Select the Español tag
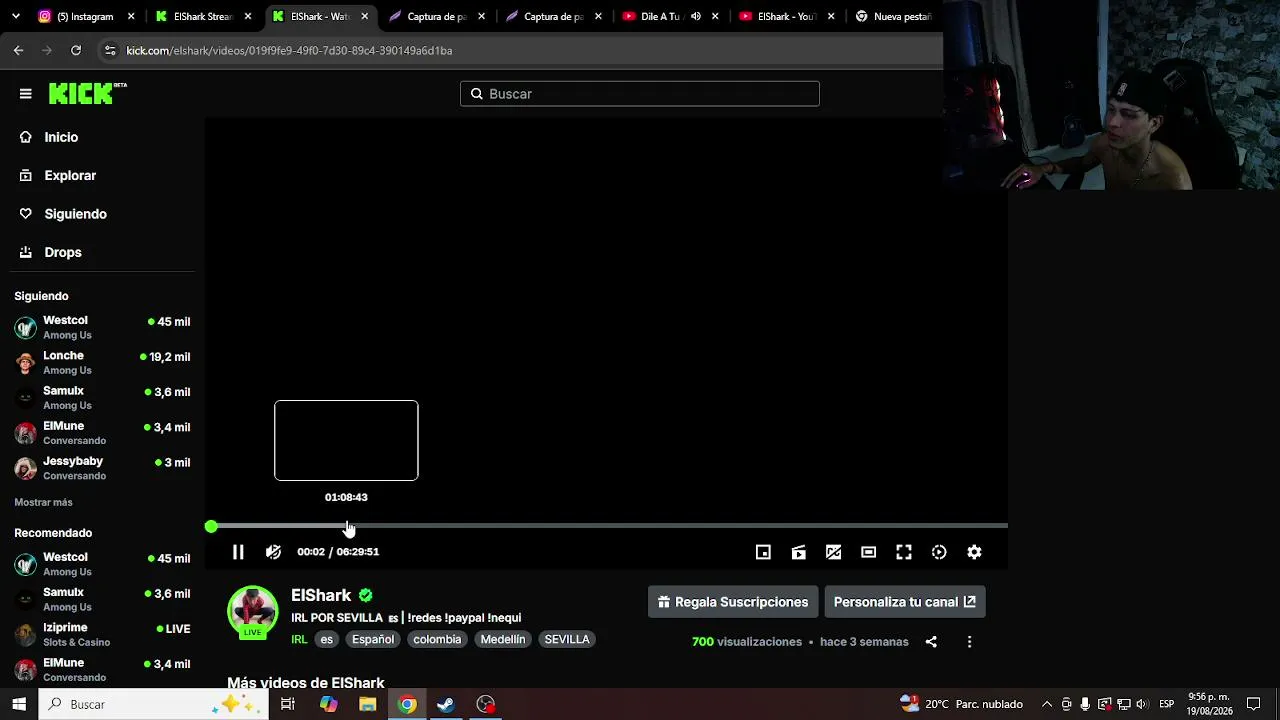1280x720 pixels. point(373,639)
